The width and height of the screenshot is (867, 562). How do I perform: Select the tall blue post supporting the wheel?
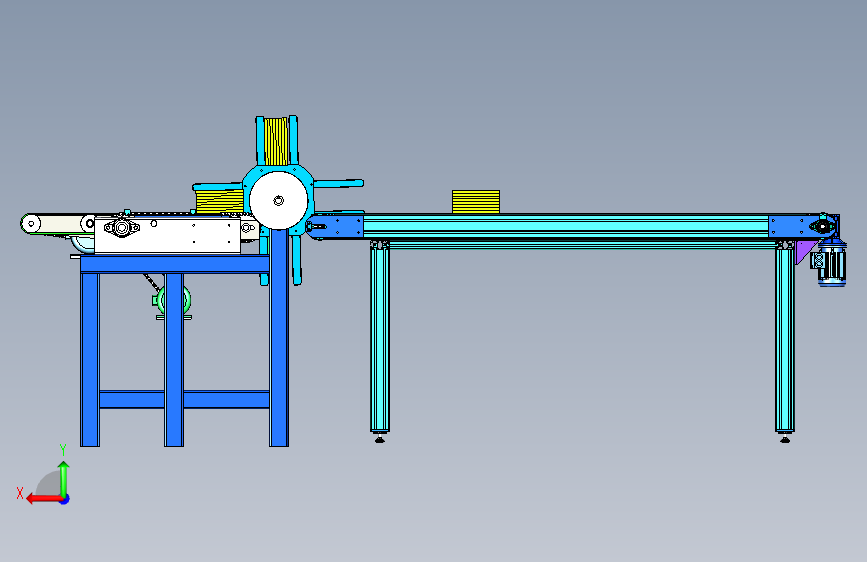[x=279, y=337]
